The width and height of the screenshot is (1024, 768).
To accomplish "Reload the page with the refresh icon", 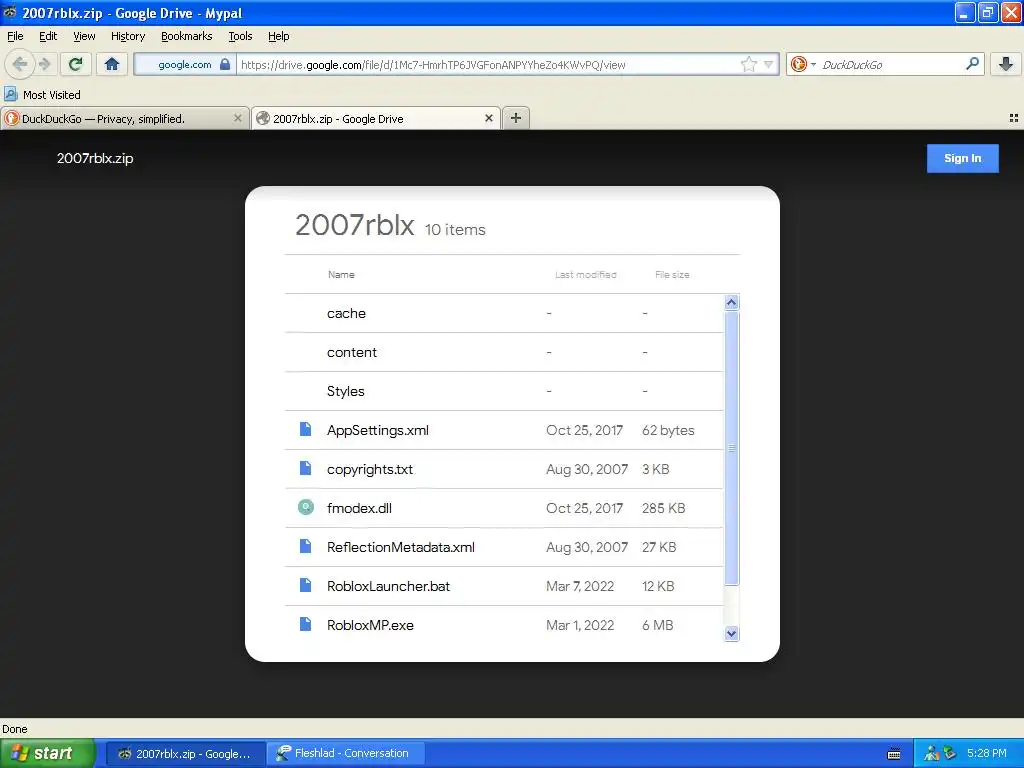I will click(x=76, y=64).
